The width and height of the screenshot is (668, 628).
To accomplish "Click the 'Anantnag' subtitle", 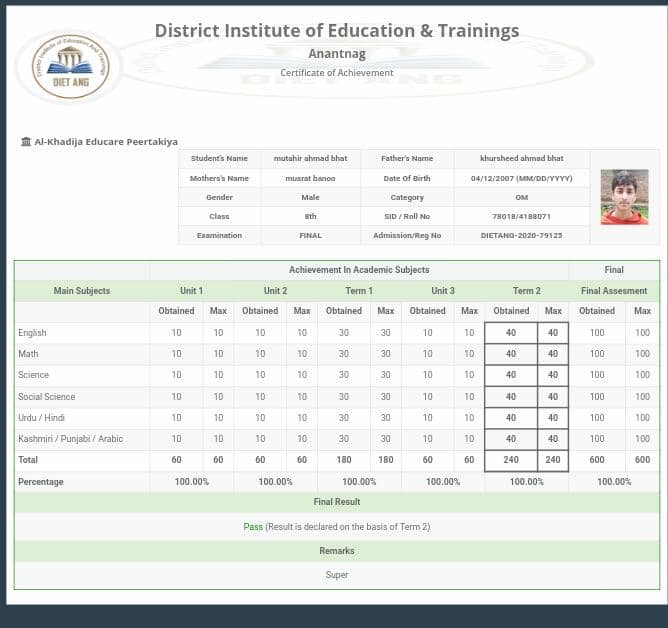I will (337, 54).
